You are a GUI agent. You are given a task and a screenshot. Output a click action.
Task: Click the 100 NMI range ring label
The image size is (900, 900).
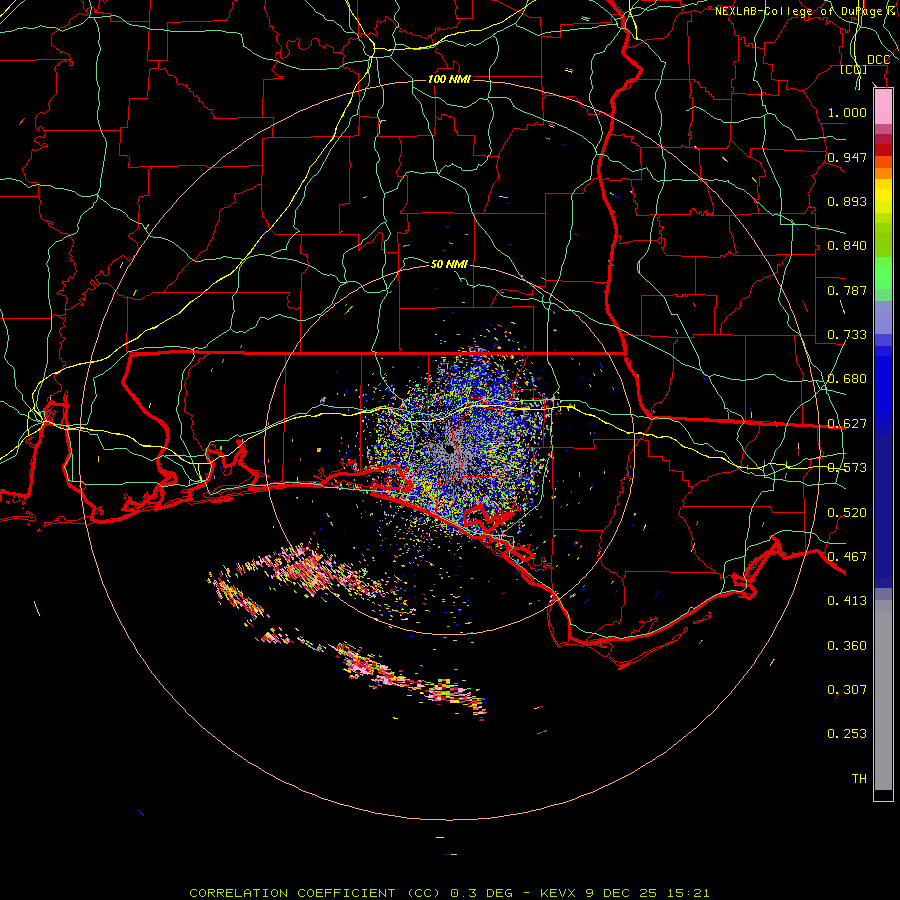pos(449,79)
